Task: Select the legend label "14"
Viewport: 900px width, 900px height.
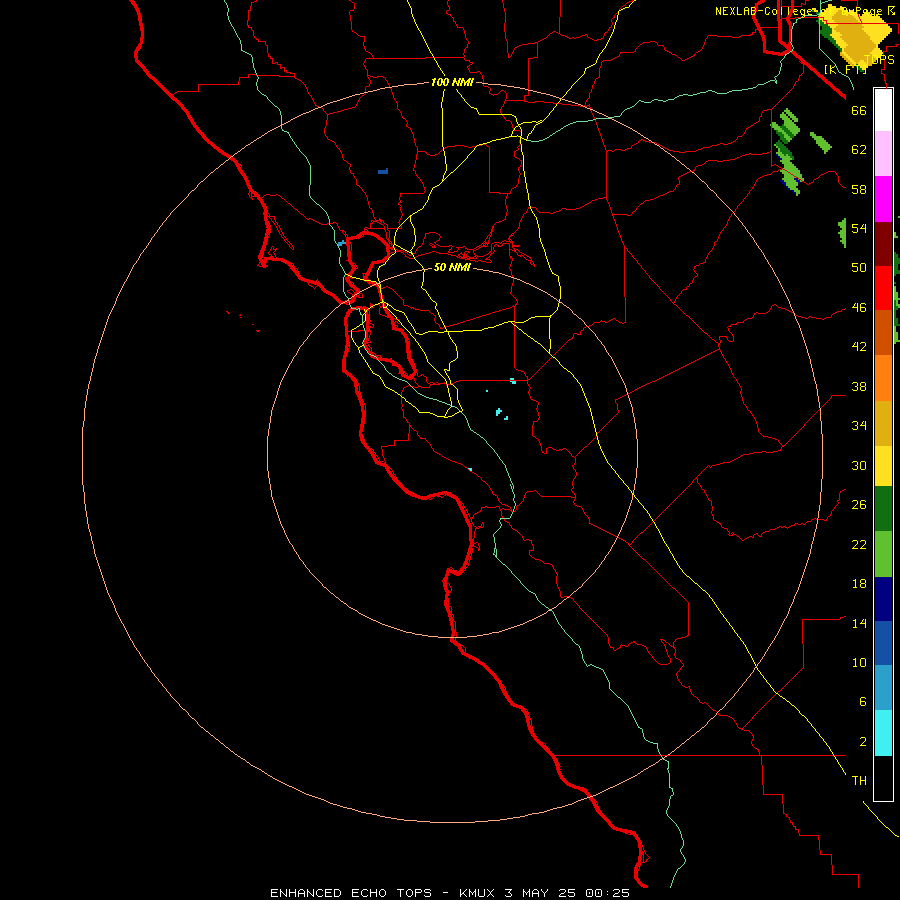Action: point(859,623)
